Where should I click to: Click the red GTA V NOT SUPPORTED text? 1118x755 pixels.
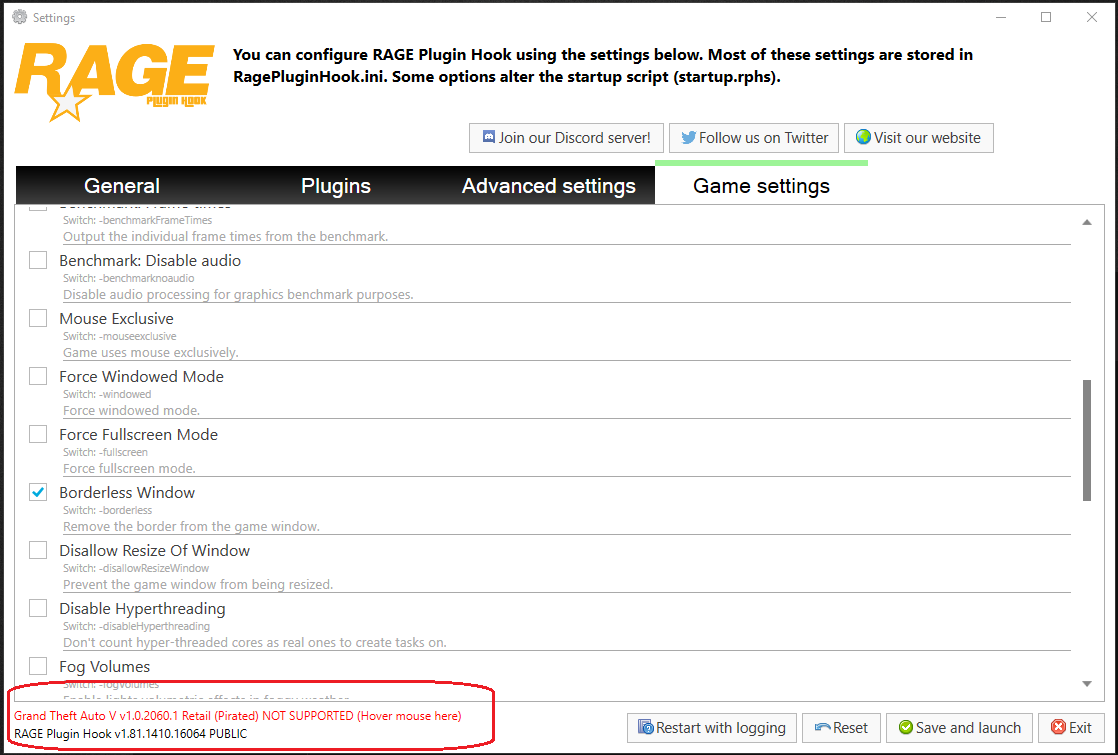237,715
